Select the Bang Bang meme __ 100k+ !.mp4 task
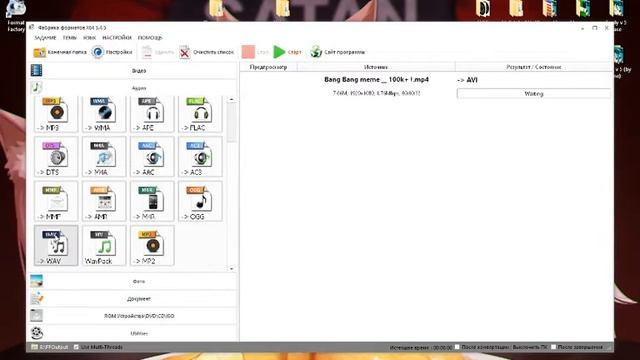This screenshot has height=360, width=640. coord(376,80)
